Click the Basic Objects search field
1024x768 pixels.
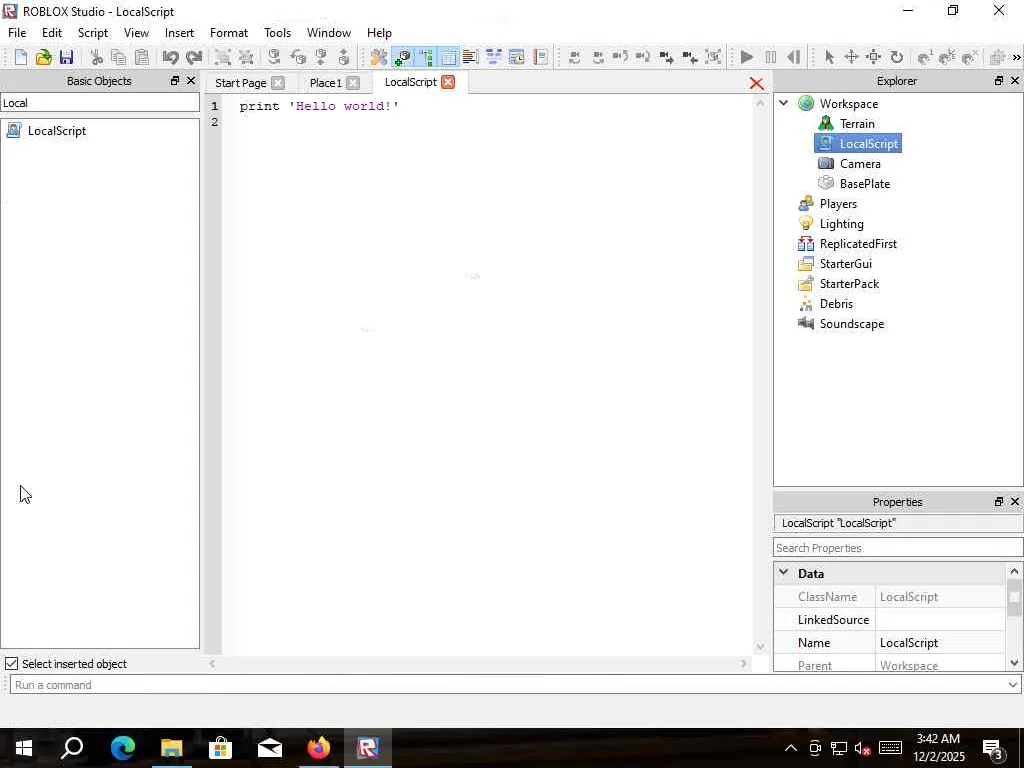pos(99,103)
